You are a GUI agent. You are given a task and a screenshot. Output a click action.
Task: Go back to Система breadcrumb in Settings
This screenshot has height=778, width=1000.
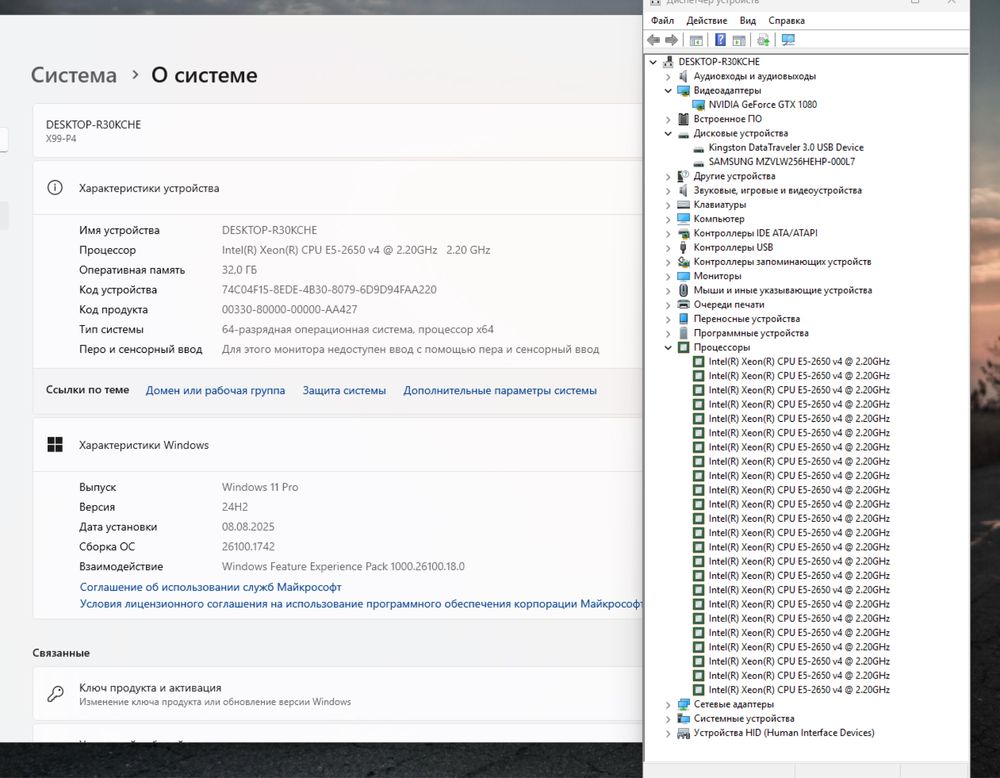74,75
